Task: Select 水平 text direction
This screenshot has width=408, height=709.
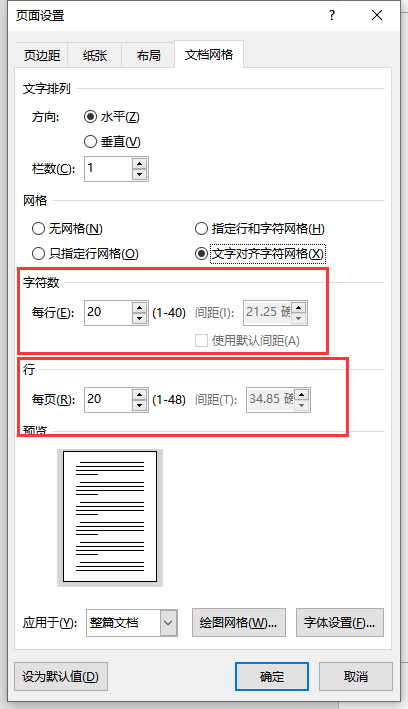Action: pos(111,117)
